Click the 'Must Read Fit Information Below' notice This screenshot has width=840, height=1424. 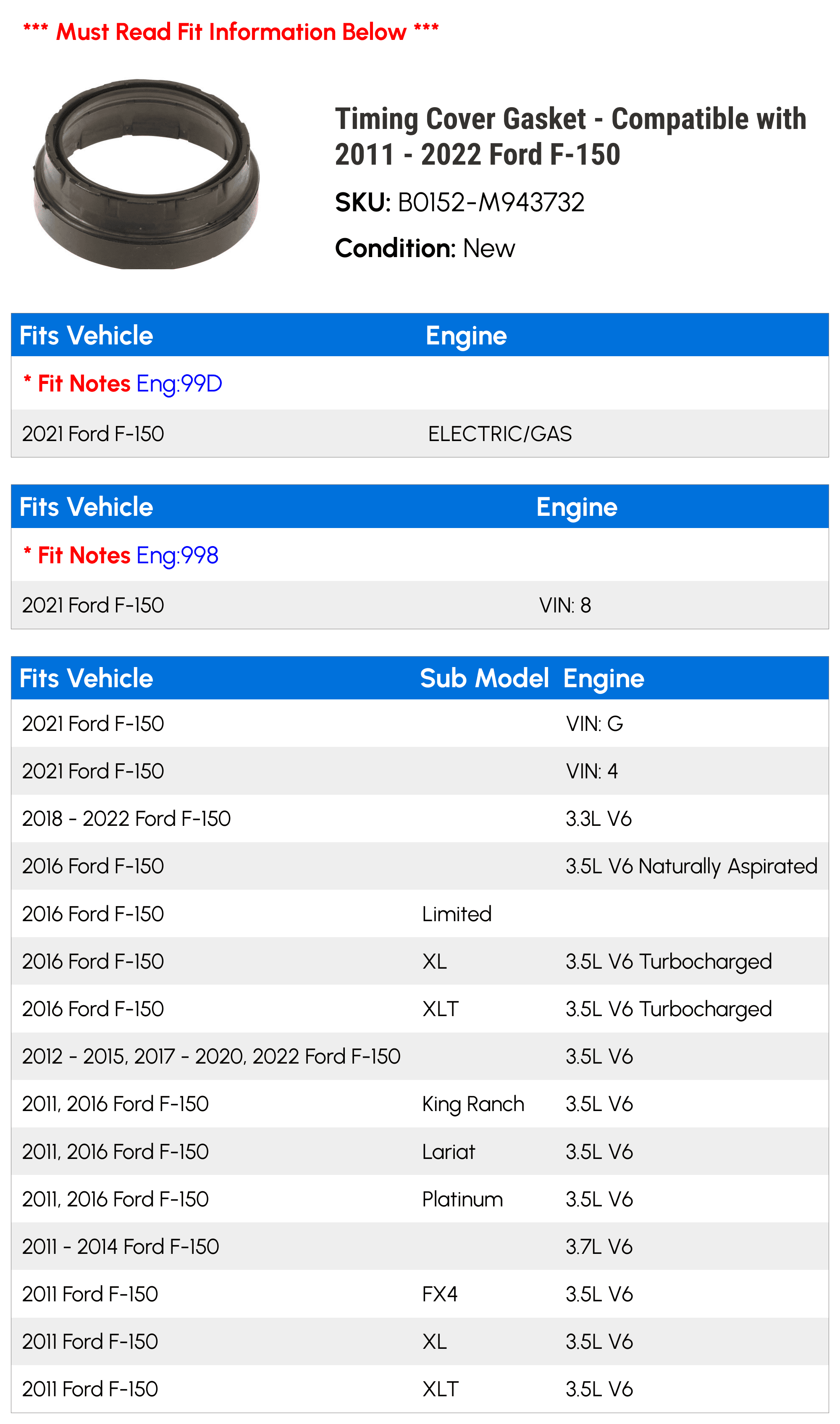(x=231, y=32)
